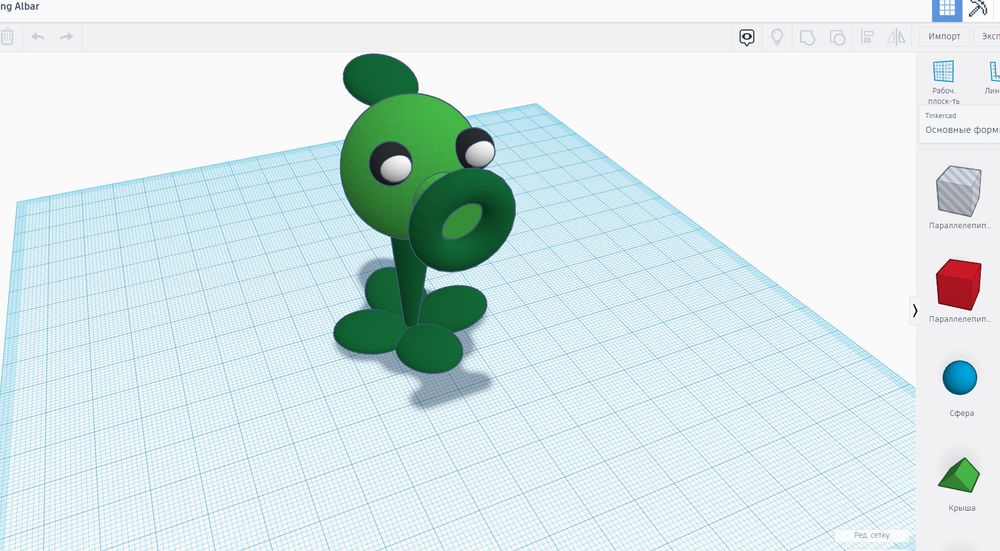Screen dimensions: 1000x551
Task: Select the front-right base leaf
Action: 429,348
